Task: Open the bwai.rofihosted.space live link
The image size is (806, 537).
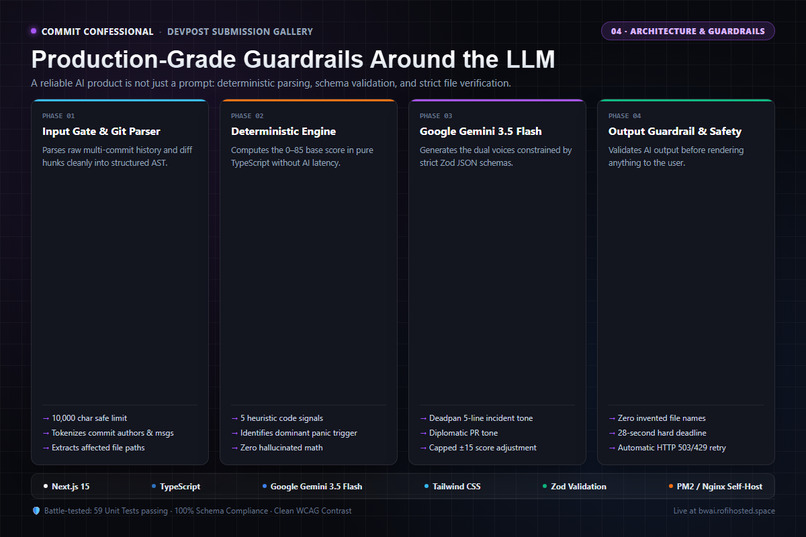Action: (724, 511)
